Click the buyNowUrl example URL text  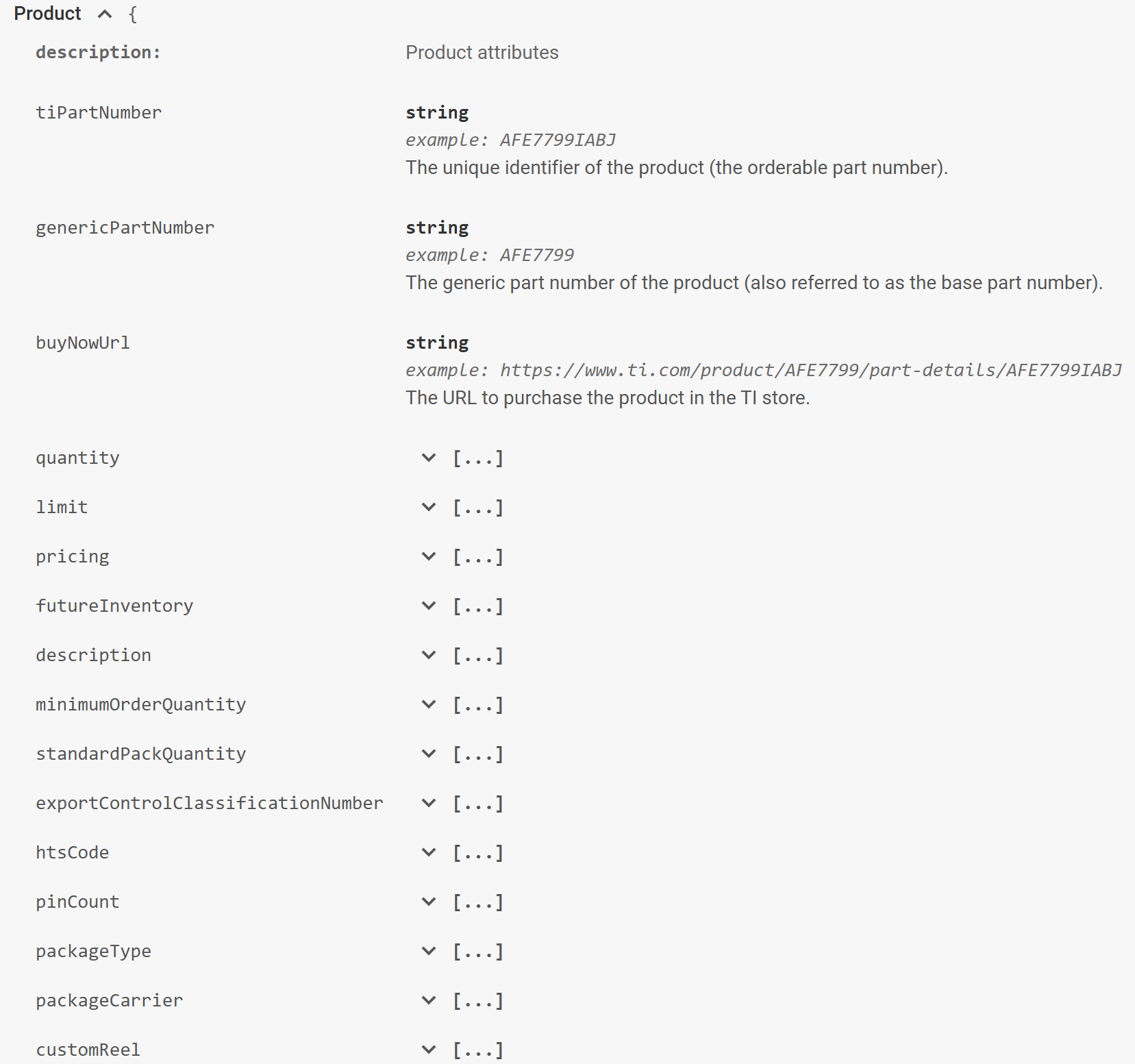pyautogui.click(x=811, y=370)
